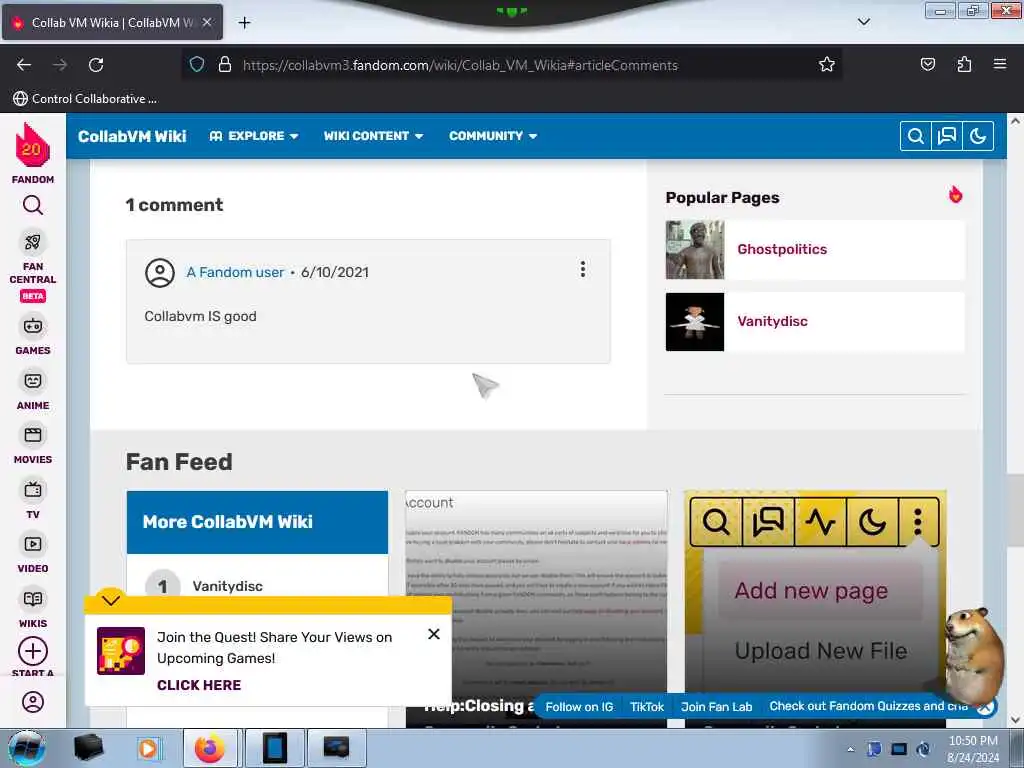The width and height of the screenshot is (1024, 768).
Task: Show hidden system tray icons
Action: point(850,749)
